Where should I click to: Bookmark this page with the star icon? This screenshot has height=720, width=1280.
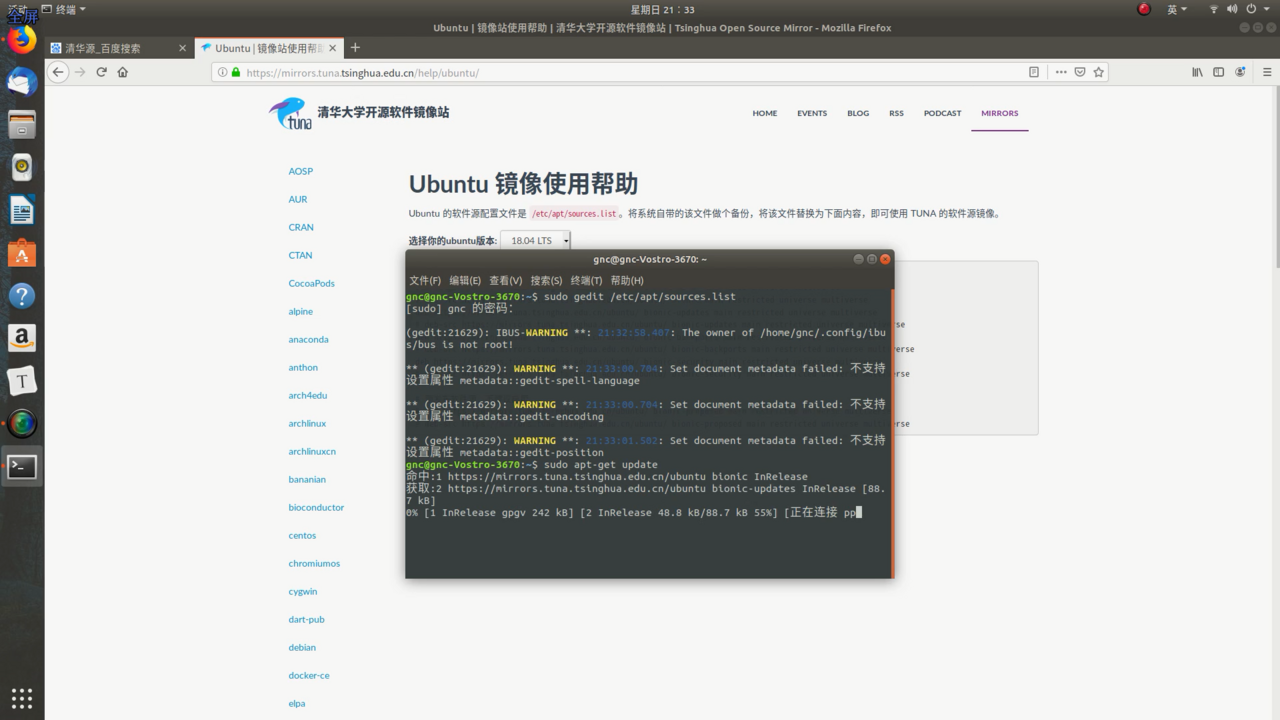tap(1099, 72)
